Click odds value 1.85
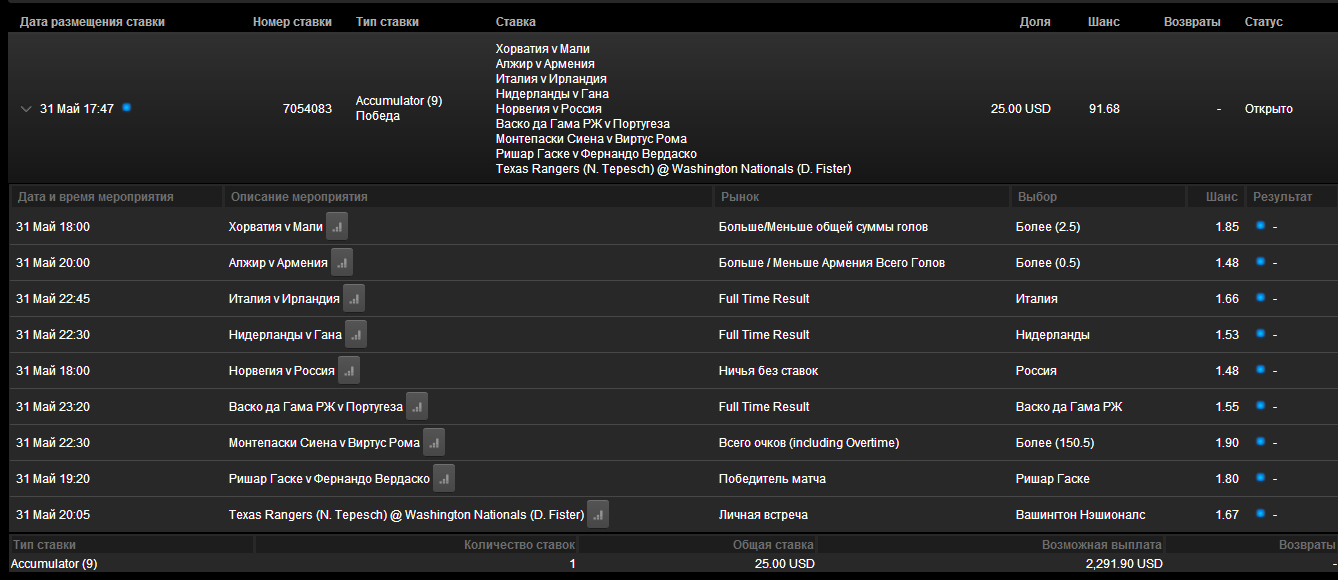Viewport: 1338px width, 580px height. pos(1227,227)
